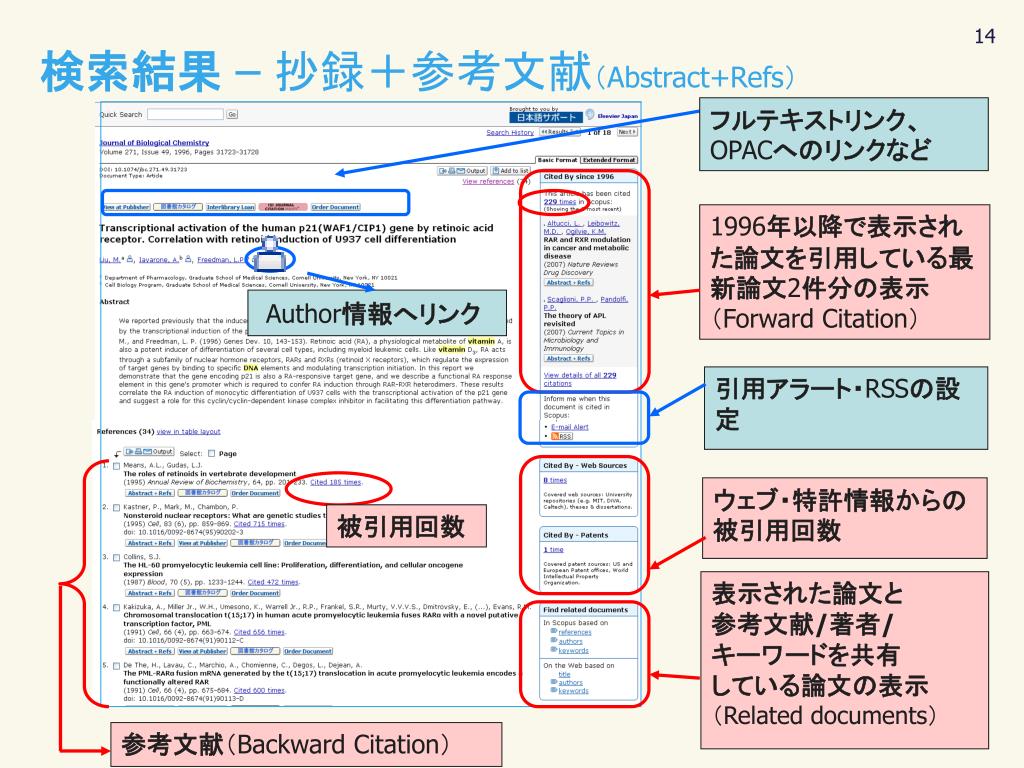
Task: Click Elsevier Japan logo link
Action: [x=612, y=116]
